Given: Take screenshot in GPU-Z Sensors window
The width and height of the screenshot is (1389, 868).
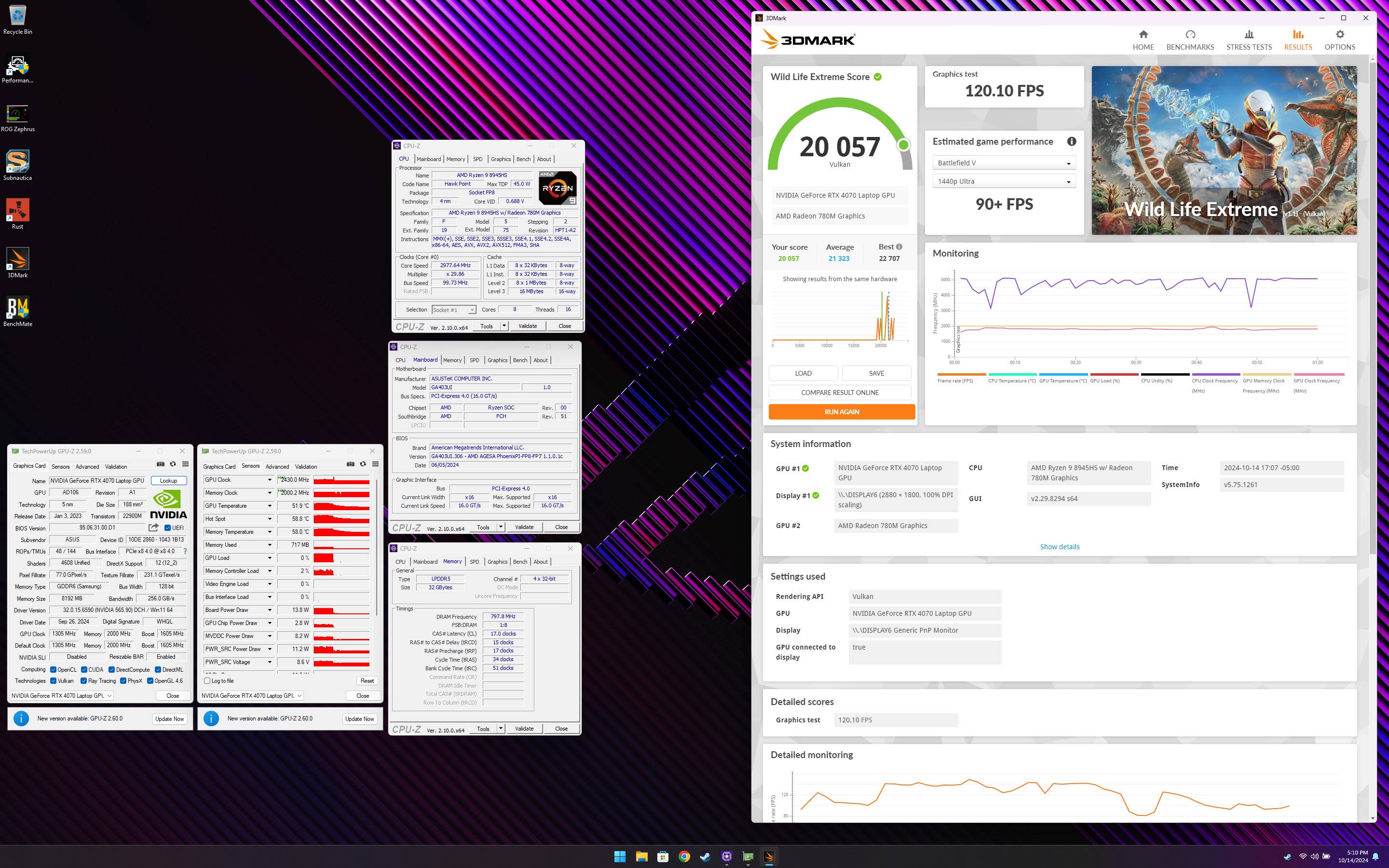Looking at the screenshot, I should pyautogui.click(x=351, y=464).
